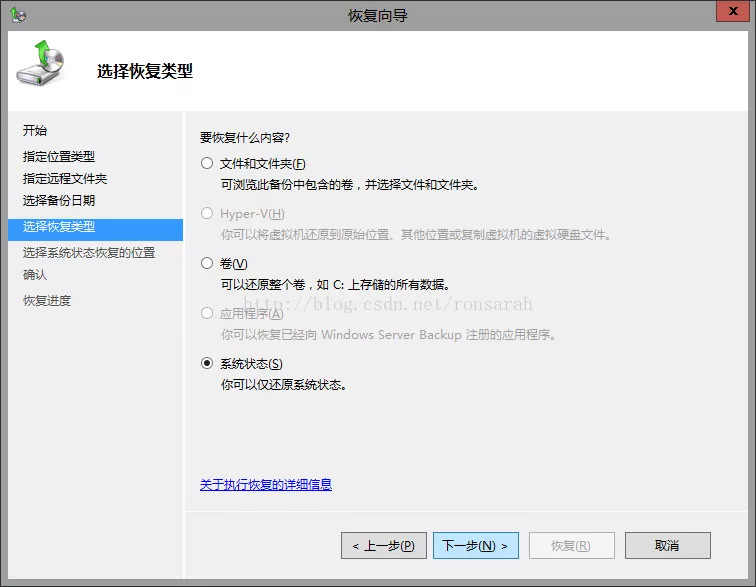Select the 系统状态 radio button
This screenshot has width=756, height=587.
tap(207, 363)
